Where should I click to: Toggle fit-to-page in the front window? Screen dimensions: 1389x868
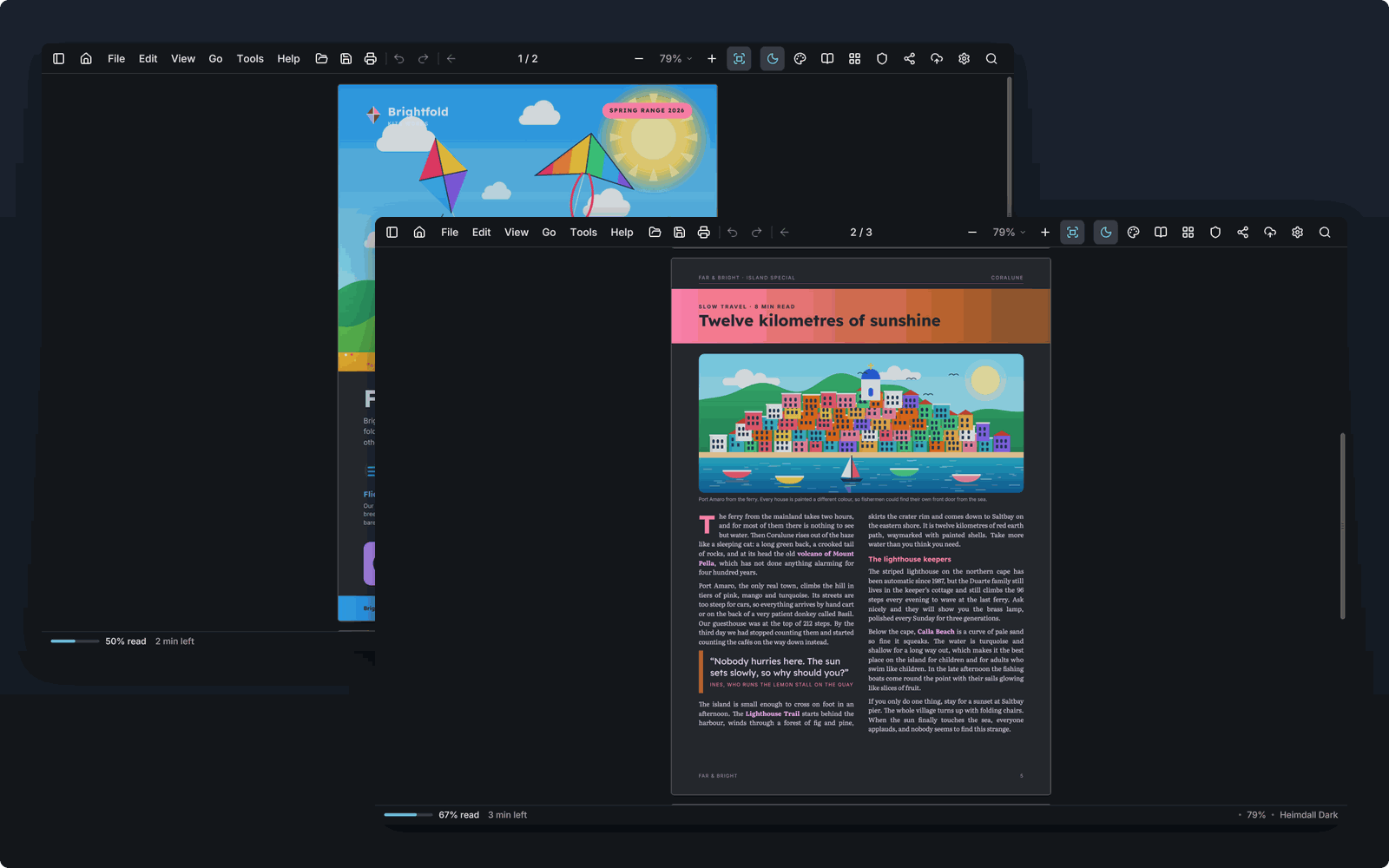(x=1073, y=233)
